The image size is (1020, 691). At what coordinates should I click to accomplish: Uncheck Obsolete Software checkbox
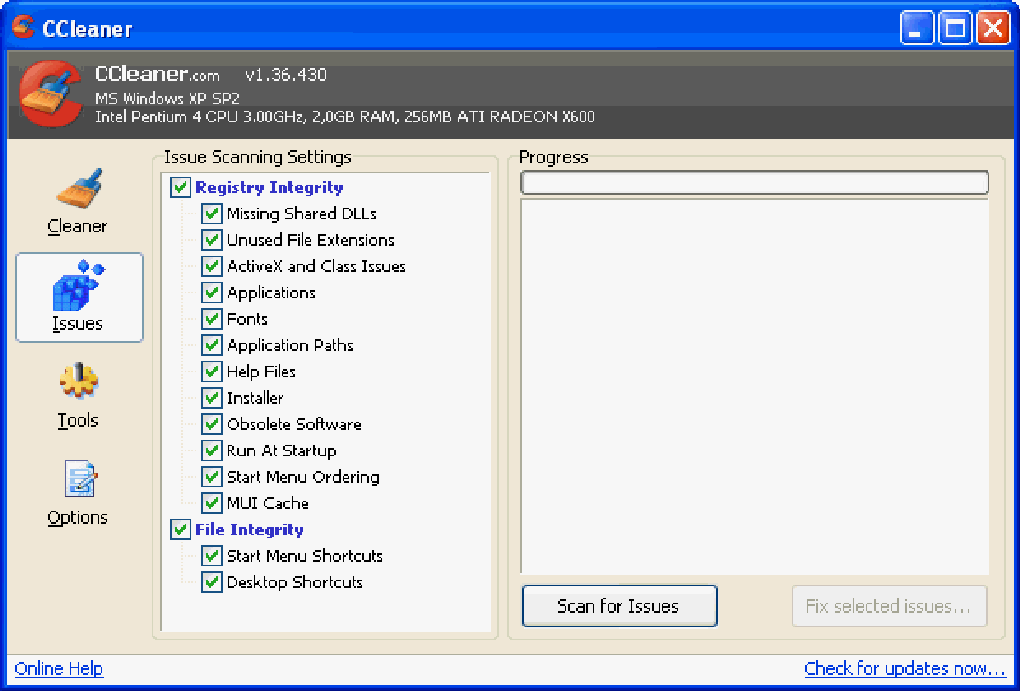(211, 424)
